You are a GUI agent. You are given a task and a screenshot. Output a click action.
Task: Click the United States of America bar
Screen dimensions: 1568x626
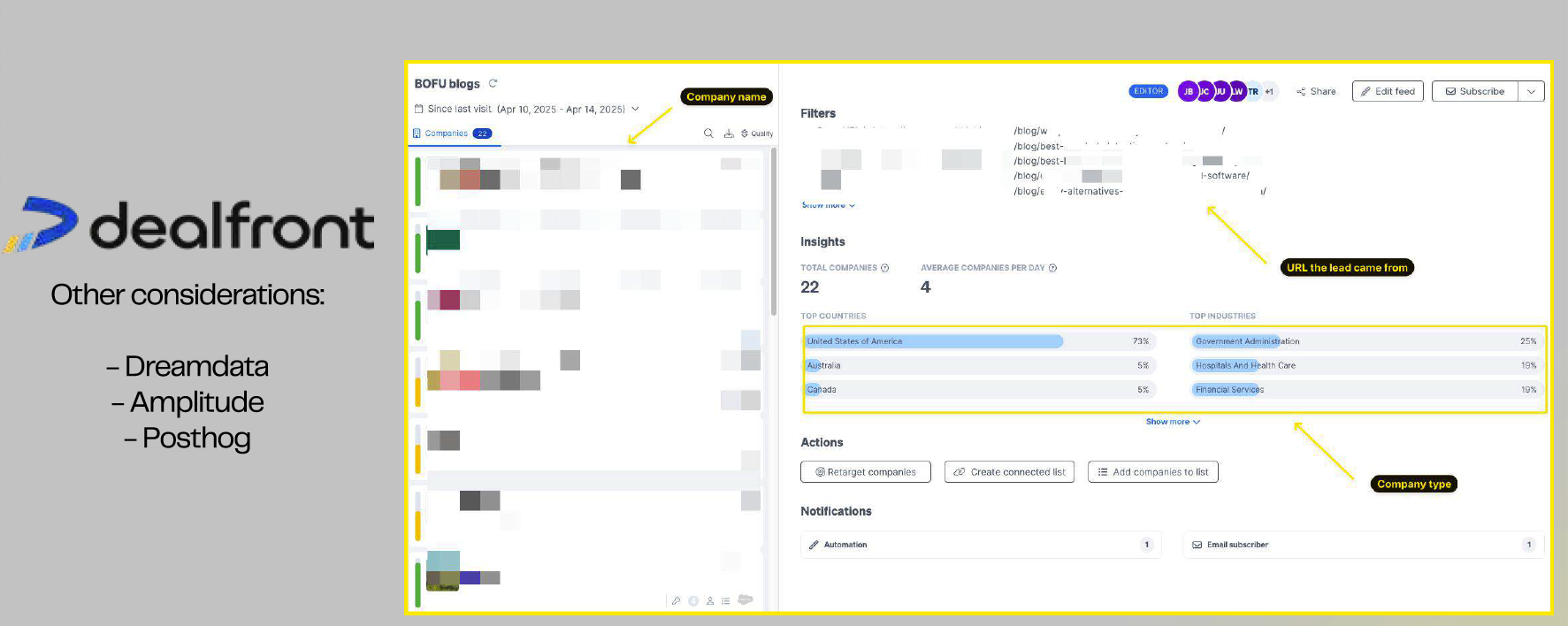pos(933,341)
